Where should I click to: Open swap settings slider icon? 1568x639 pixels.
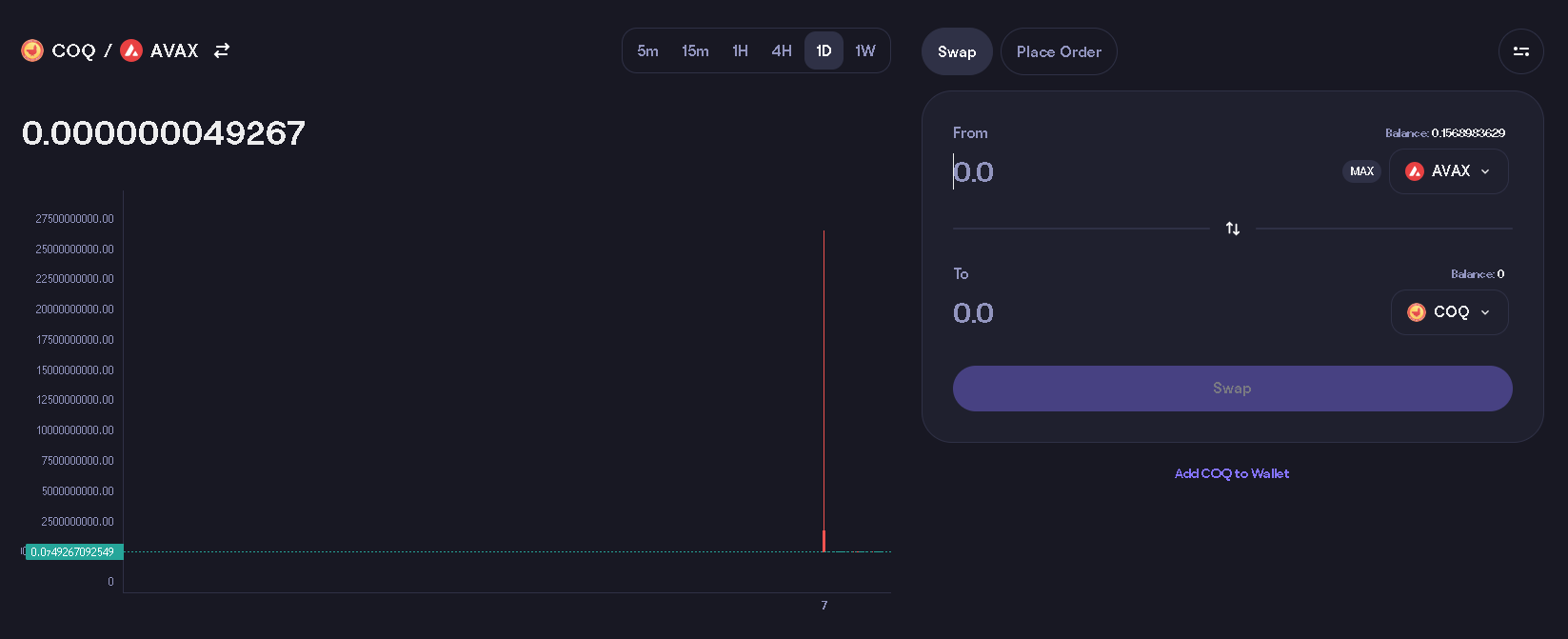point(1520,51)
